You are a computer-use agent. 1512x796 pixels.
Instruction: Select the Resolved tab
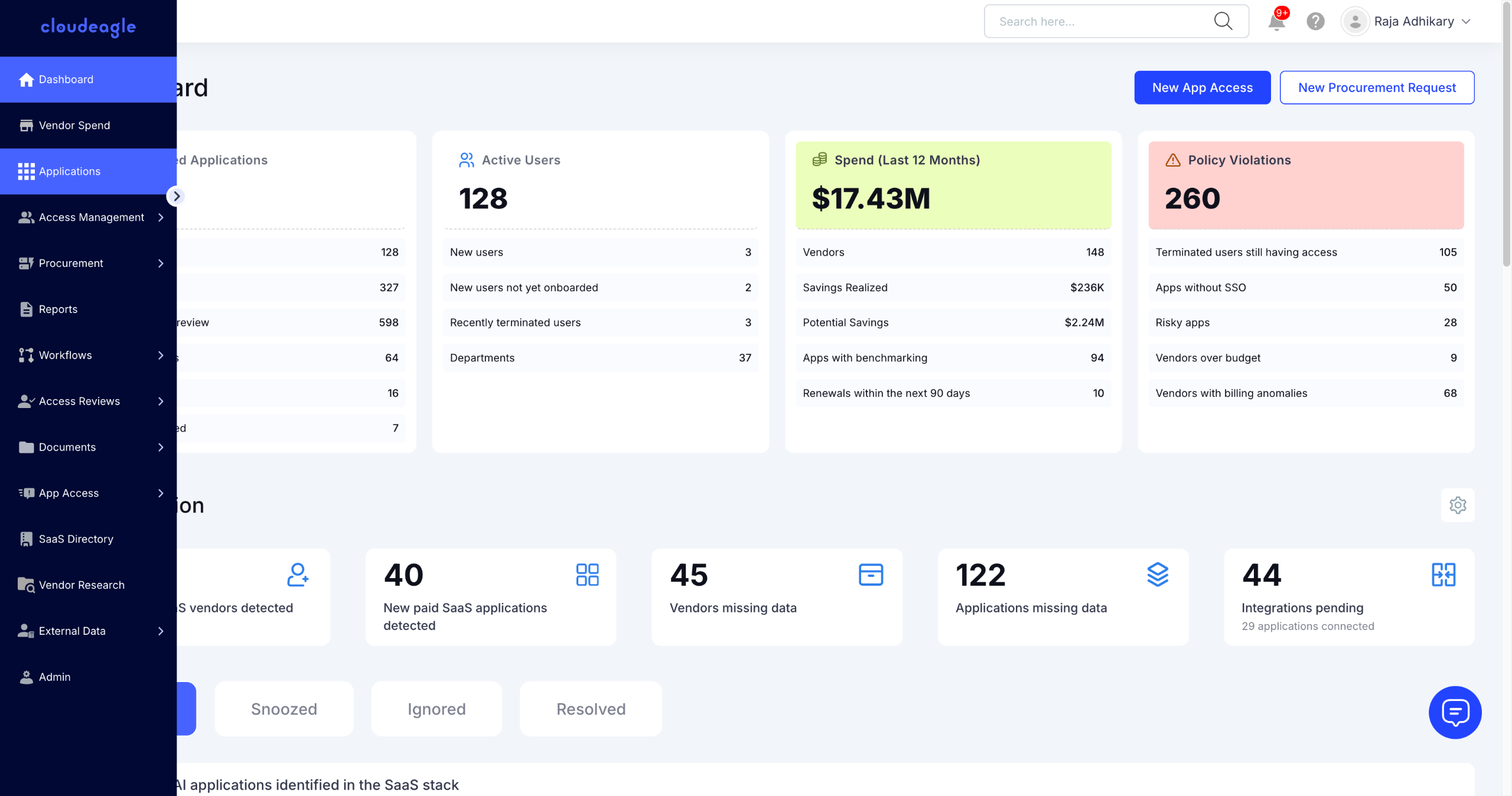[591, 709]
